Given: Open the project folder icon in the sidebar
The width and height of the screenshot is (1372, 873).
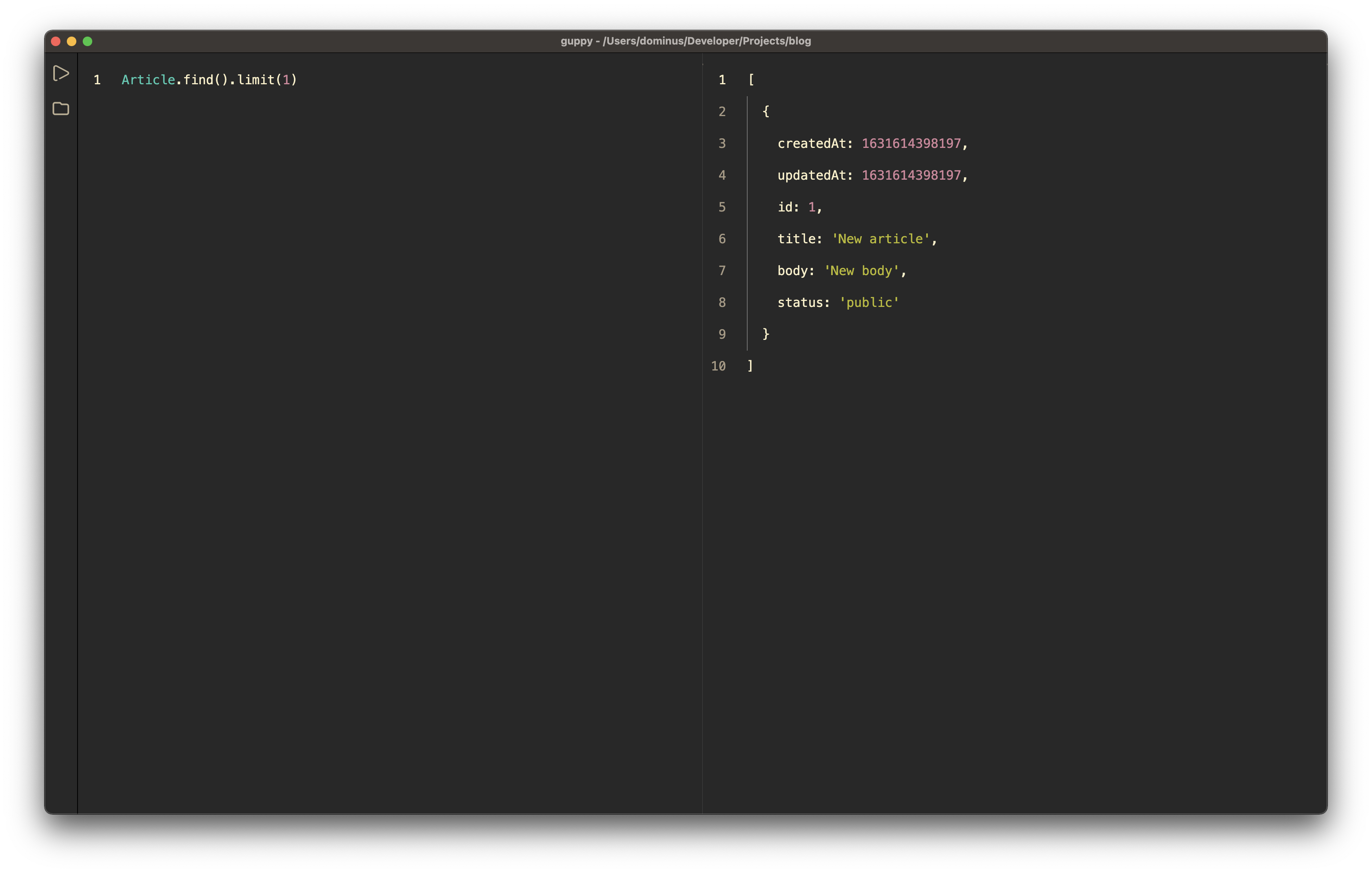Looking at the screenshot, I should (x=61, y=108).
